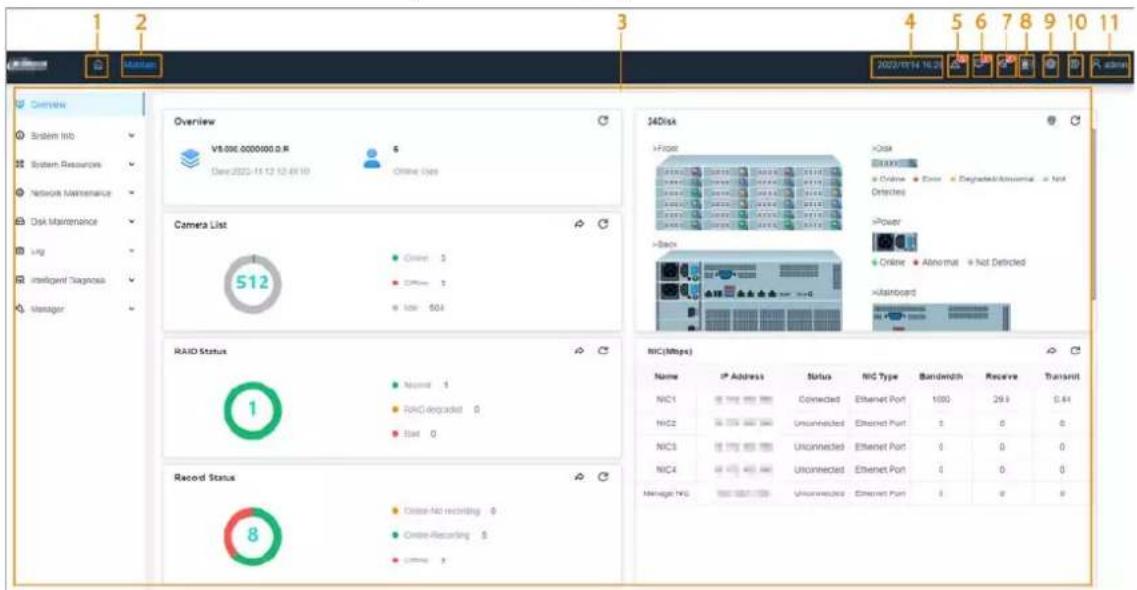Click the 512 camera count donut chart
This screenshot has height=590, width=1137.
point(252,283)
